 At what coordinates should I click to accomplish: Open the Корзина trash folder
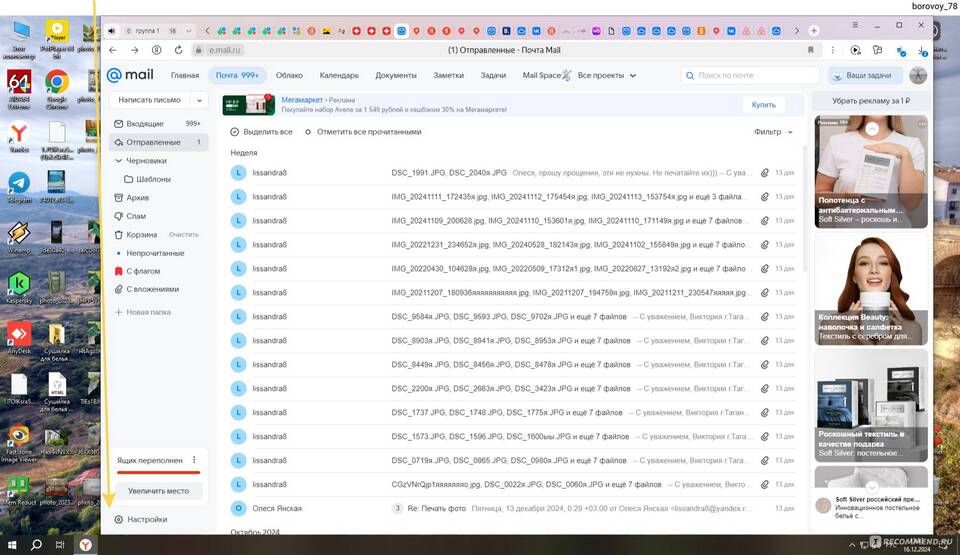point(141,235)
